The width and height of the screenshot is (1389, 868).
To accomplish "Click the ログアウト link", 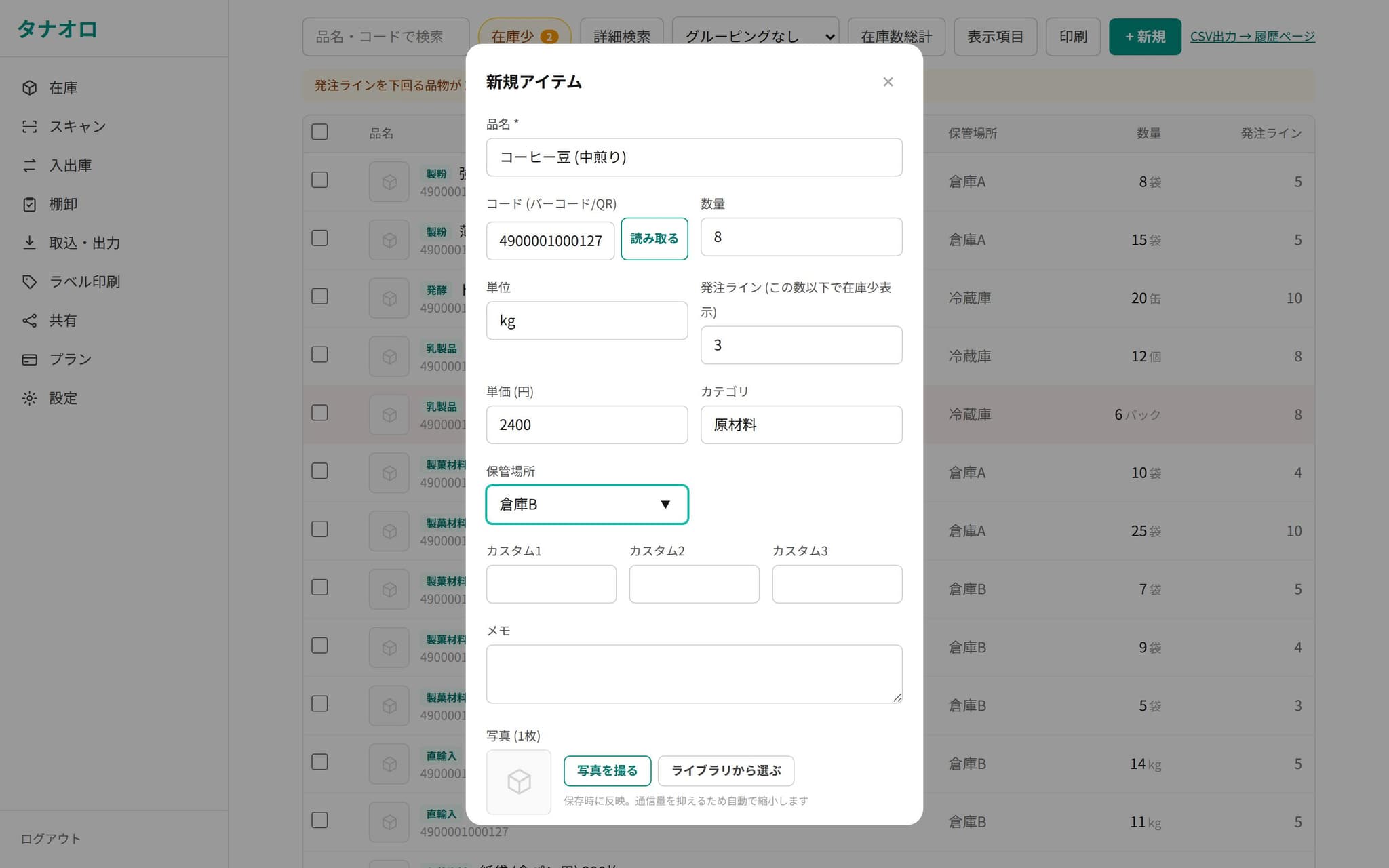I will click(51, 839).
